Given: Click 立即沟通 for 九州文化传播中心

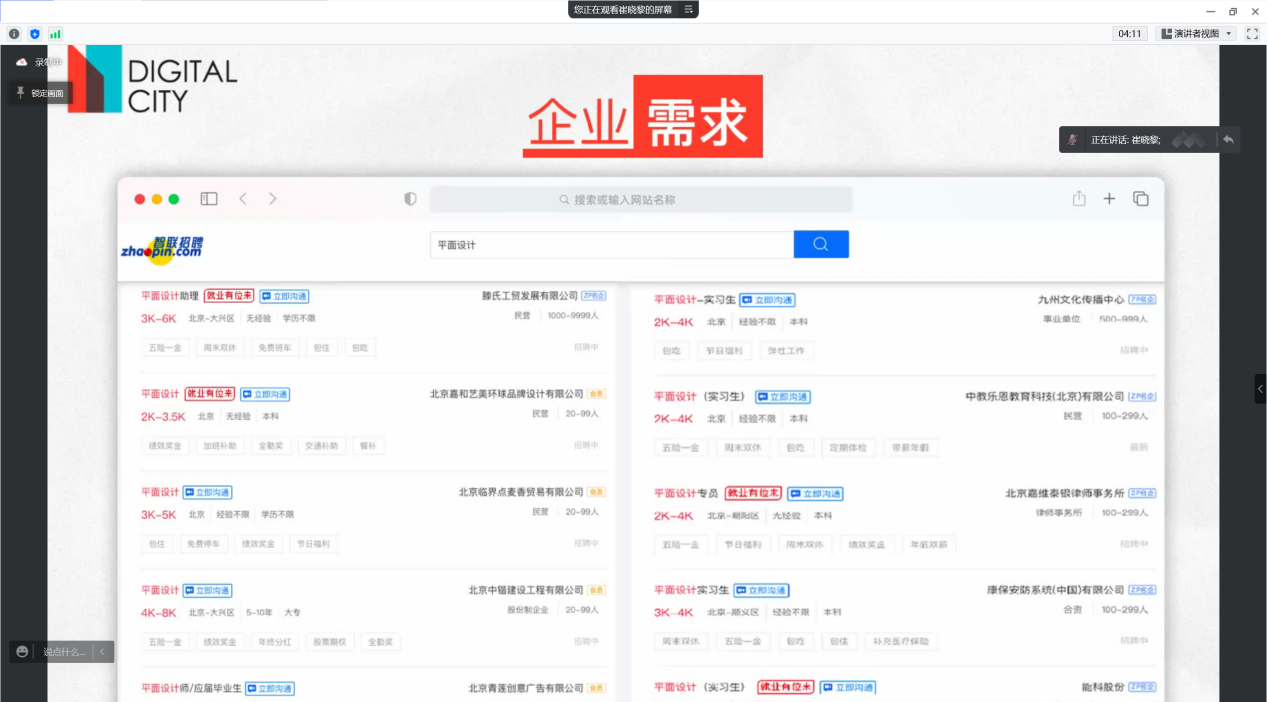Looking at the screenshot, I should (x=770, y=299).
